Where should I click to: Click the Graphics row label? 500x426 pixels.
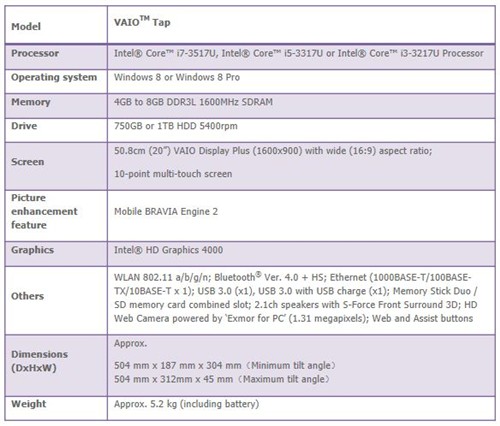pos(32,250)
